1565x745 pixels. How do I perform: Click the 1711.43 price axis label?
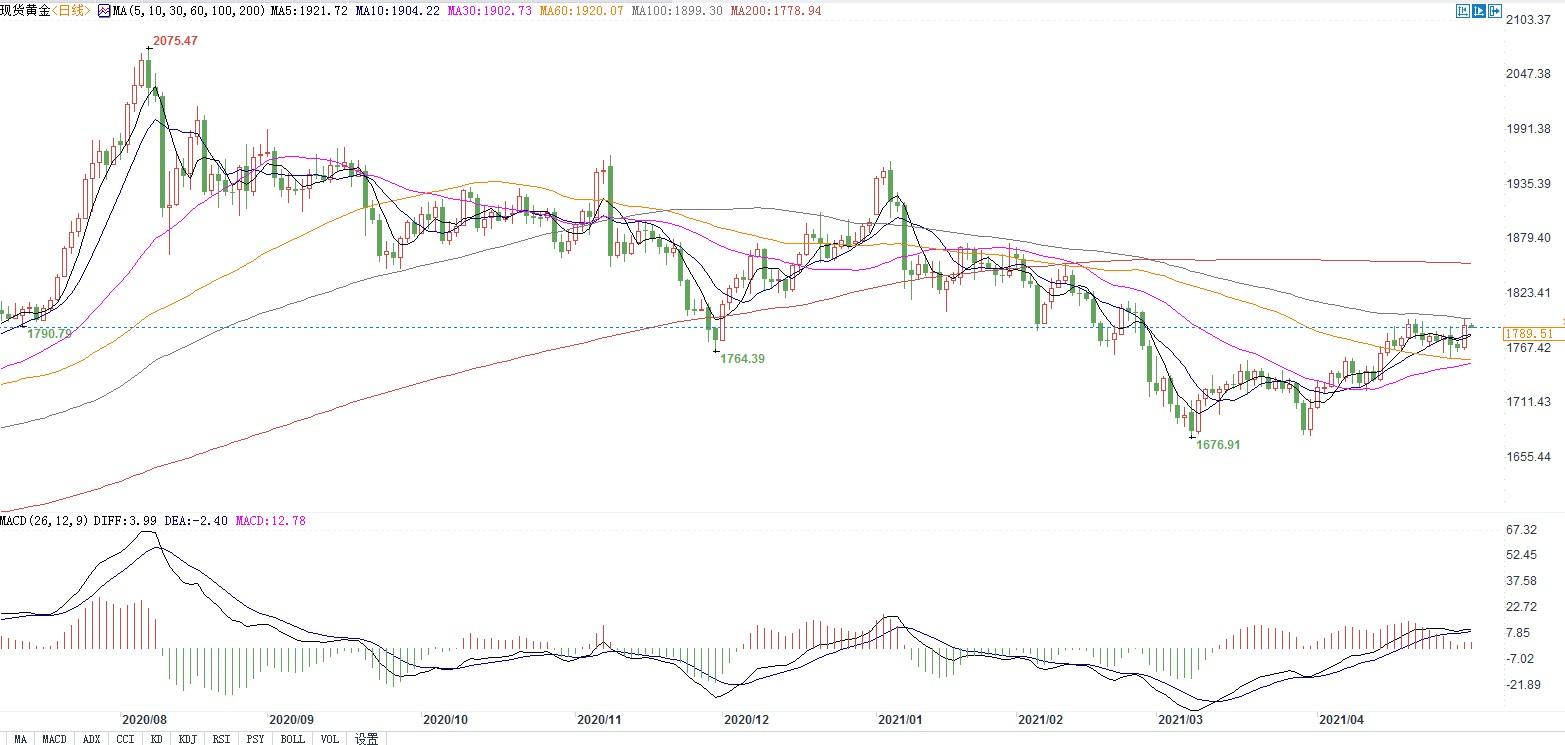point(1529,402)
